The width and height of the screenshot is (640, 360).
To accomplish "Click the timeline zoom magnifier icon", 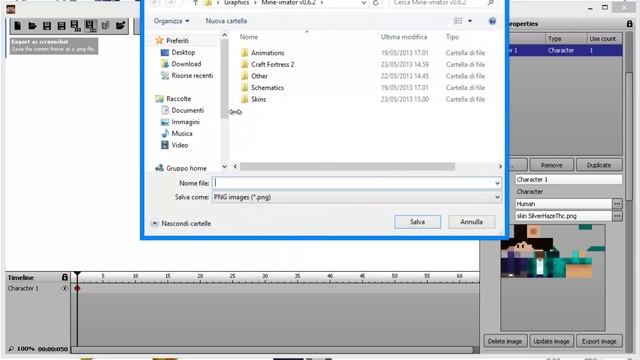I will coord(11,349).
